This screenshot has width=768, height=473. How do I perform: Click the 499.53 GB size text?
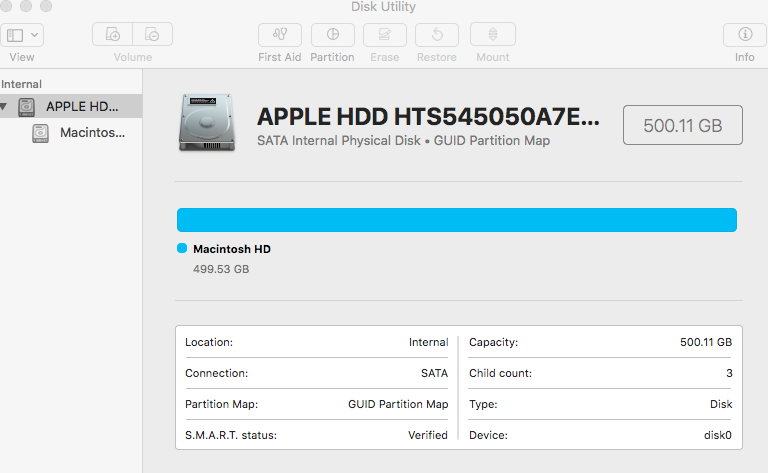221,269
